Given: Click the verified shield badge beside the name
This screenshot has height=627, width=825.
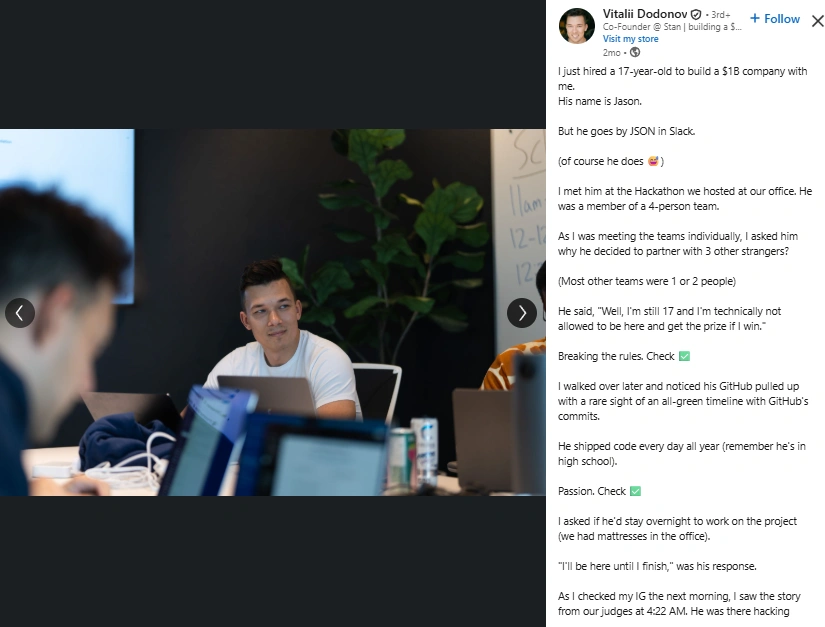Looking at the screenshot, I should point(696,15).
